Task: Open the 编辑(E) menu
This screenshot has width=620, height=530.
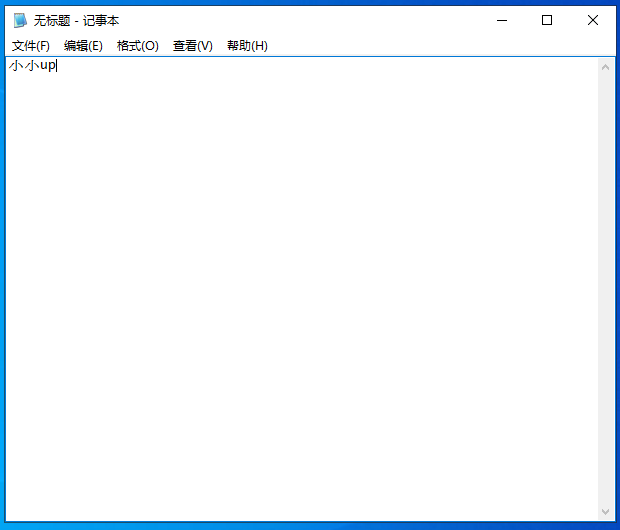Action: pyautogui.click(x=83, y=46)
